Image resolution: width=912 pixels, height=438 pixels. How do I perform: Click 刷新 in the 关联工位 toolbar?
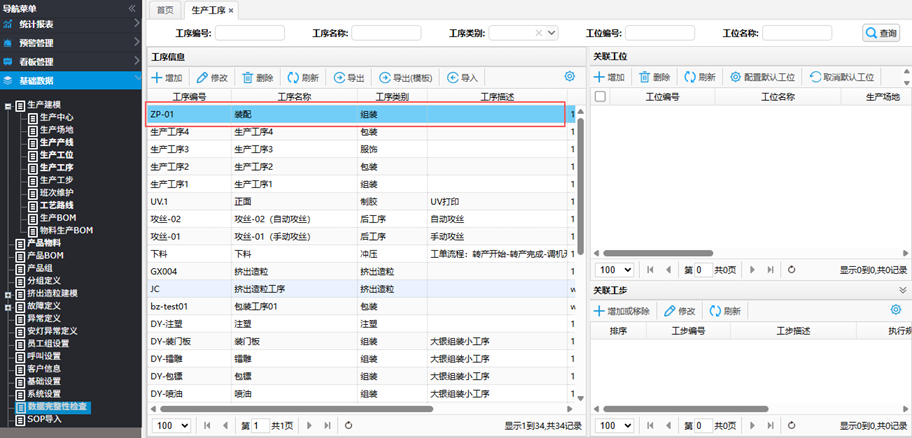(x=700, y=77)
